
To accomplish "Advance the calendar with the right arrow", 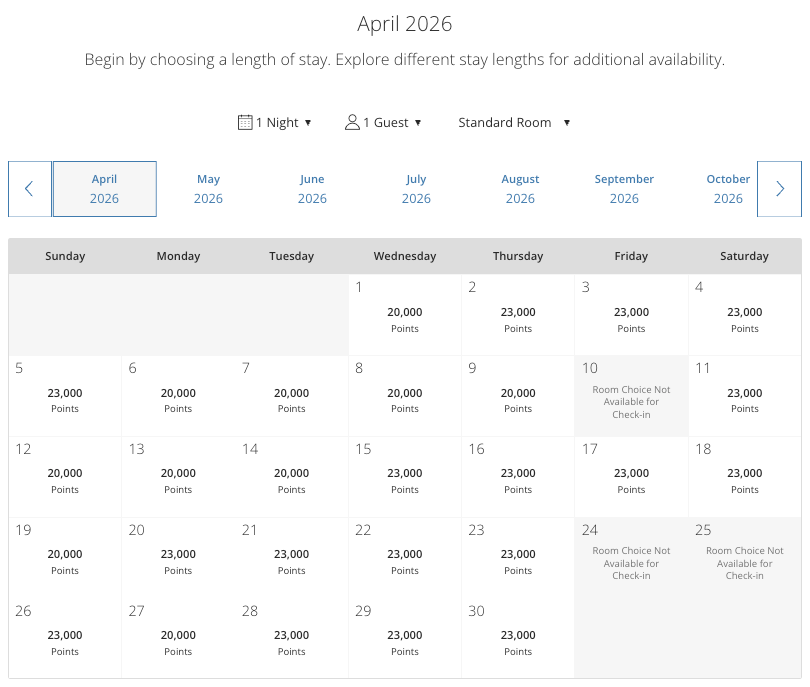I will [x=780, y=188].
